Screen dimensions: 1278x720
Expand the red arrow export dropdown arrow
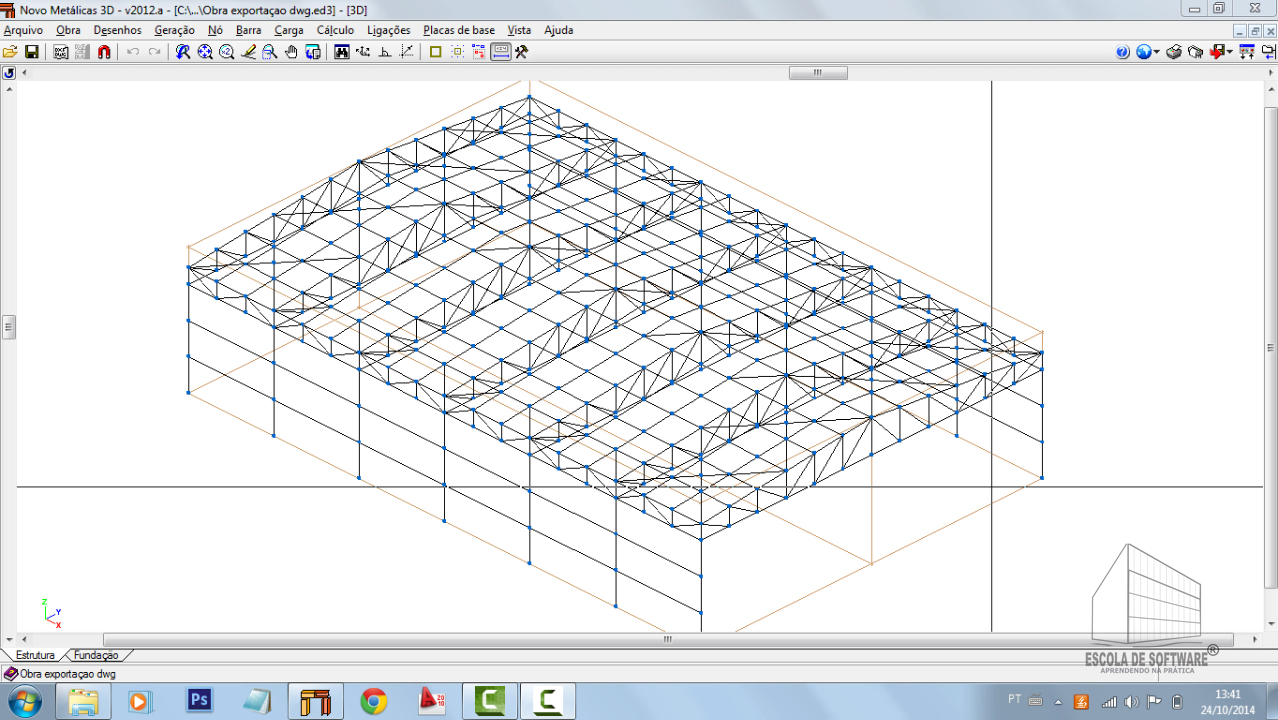point(1229,52)
